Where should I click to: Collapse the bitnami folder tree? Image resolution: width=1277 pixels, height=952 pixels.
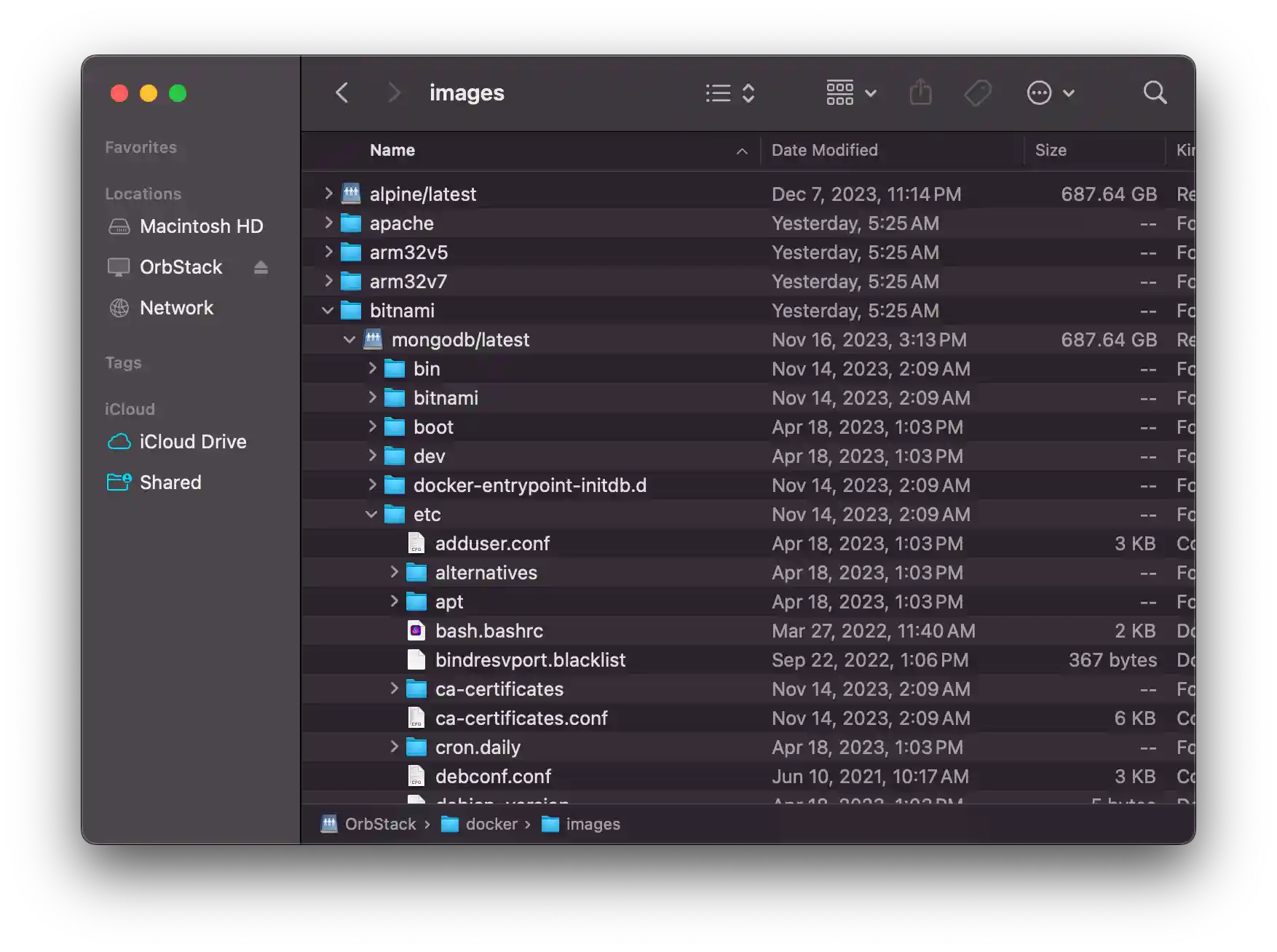pos(328,310)
